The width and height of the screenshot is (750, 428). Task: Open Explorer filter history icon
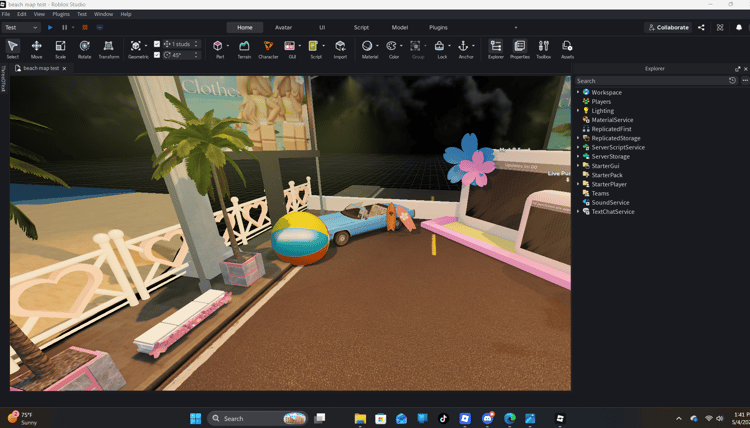click(732, 81)
